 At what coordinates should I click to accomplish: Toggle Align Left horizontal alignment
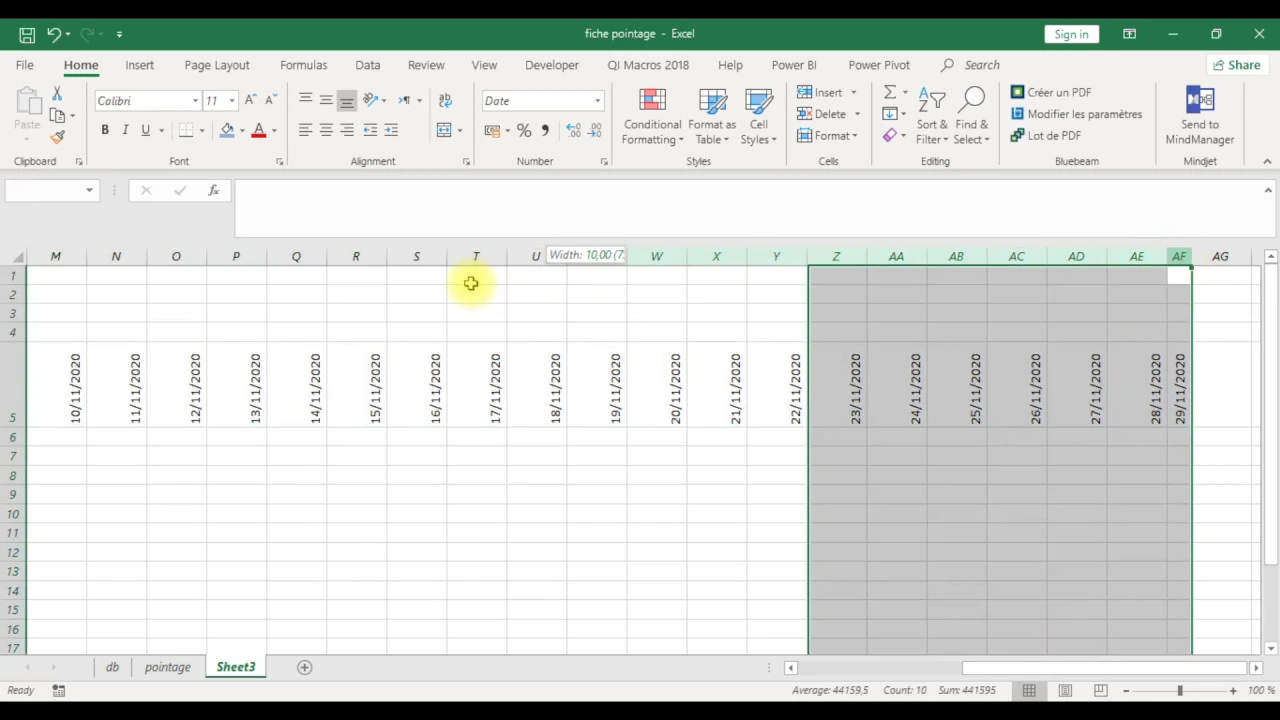305,130
